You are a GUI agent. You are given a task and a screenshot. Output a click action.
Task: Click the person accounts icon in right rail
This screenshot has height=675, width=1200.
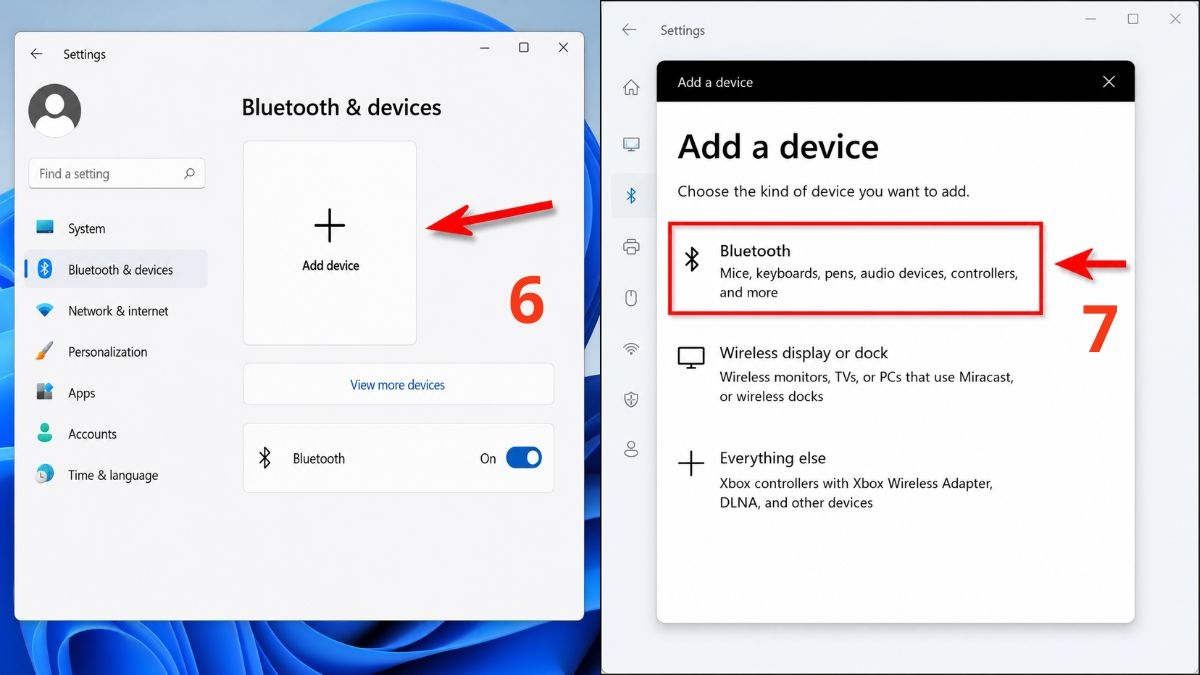(x=631, y=449)
